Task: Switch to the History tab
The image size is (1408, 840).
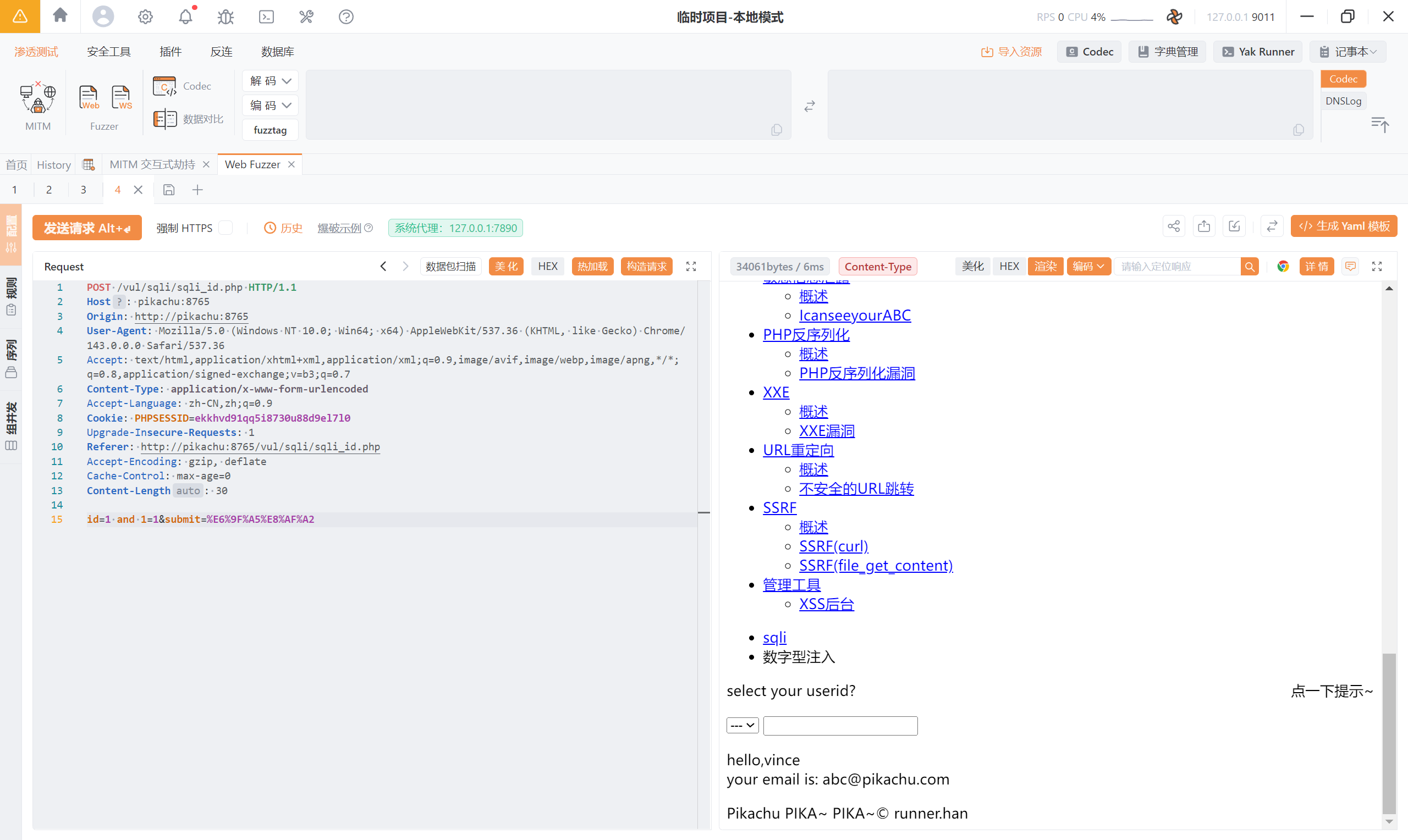Action: (x=53, y=164)
